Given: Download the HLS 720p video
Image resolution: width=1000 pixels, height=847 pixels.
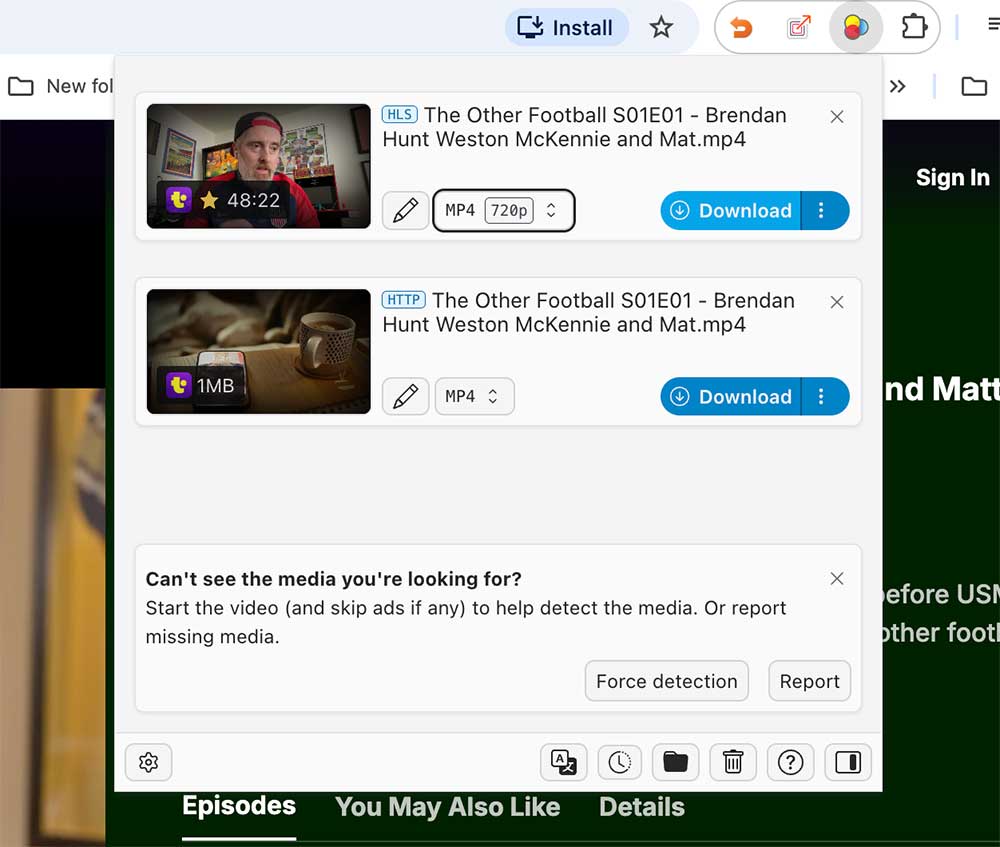Looking at the screenshot, I should point(731,210).
